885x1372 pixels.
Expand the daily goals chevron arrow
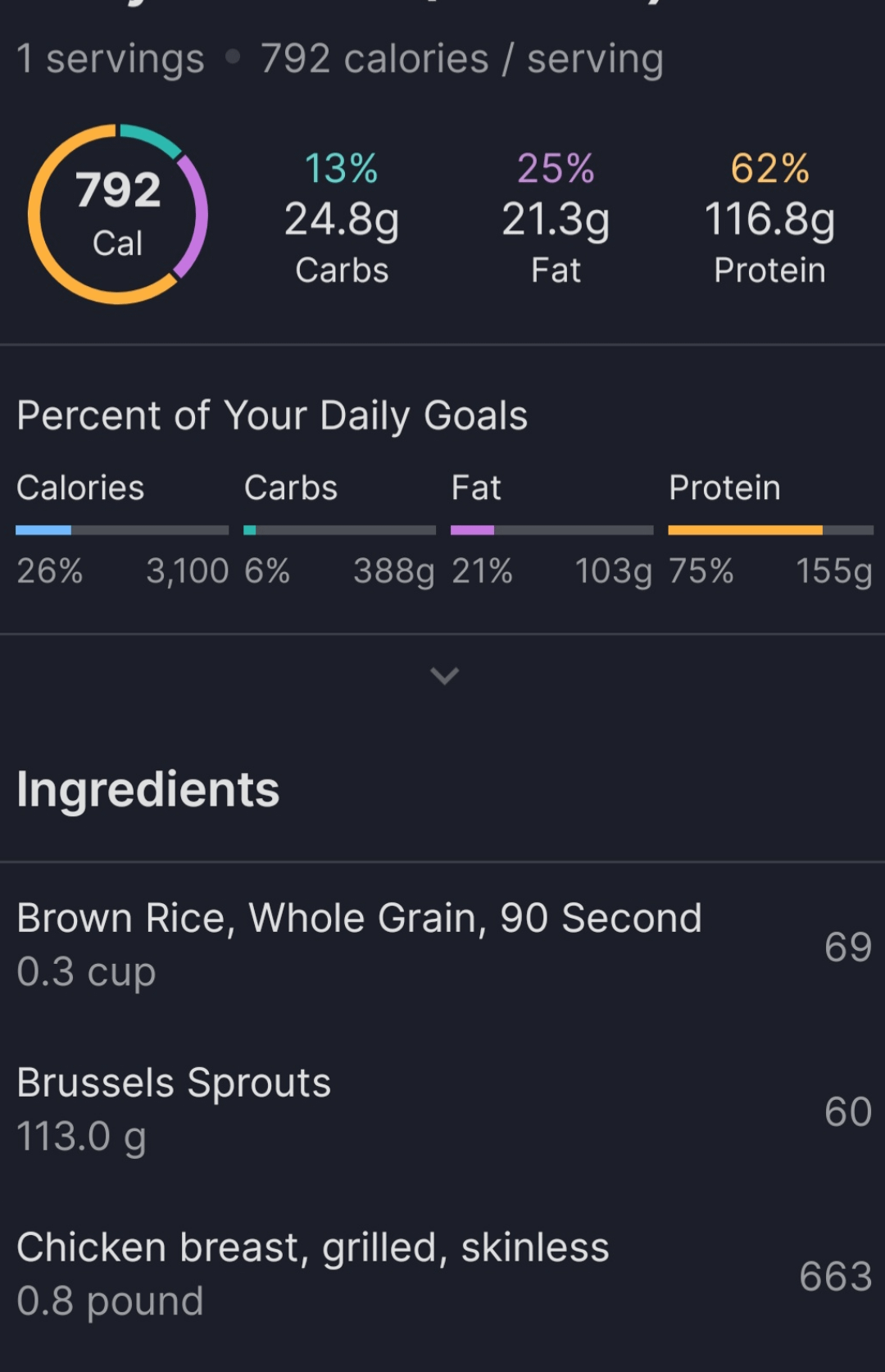[444, 675]
